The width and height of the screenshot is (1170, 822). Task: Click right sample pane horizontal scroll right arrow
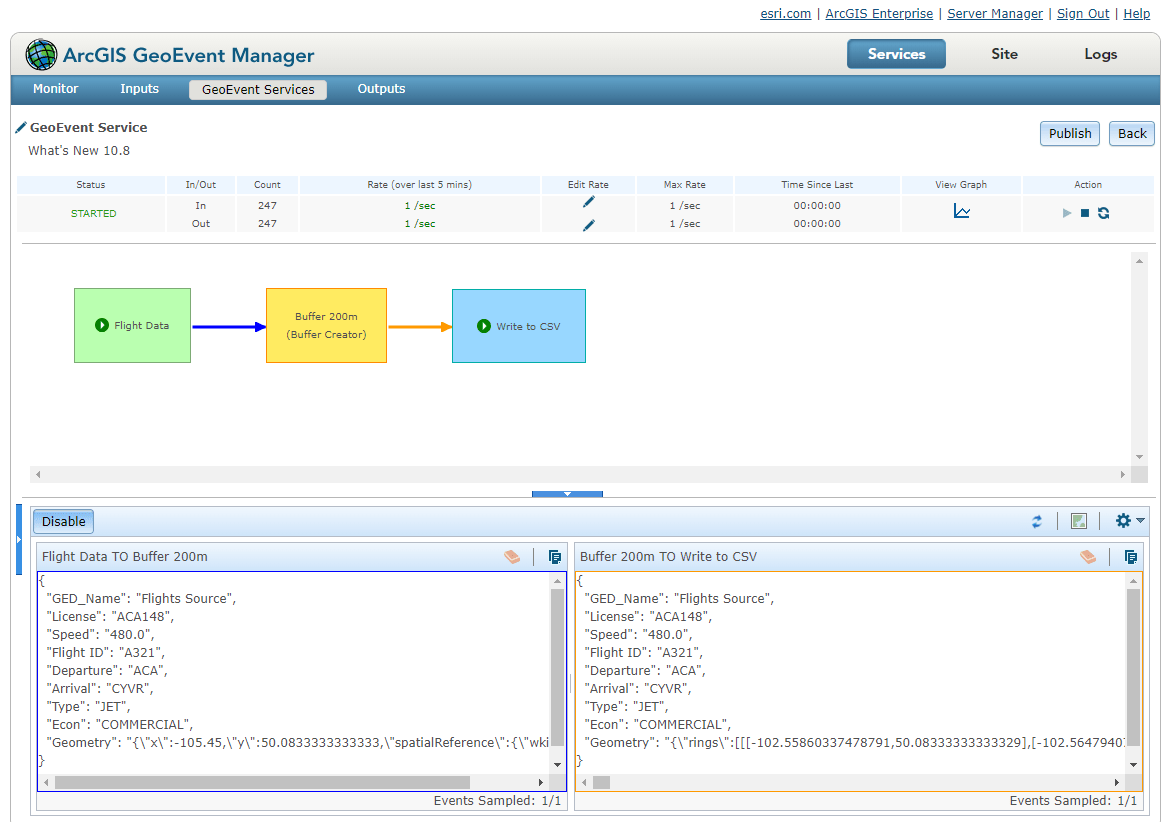(x=1117, y=782)
